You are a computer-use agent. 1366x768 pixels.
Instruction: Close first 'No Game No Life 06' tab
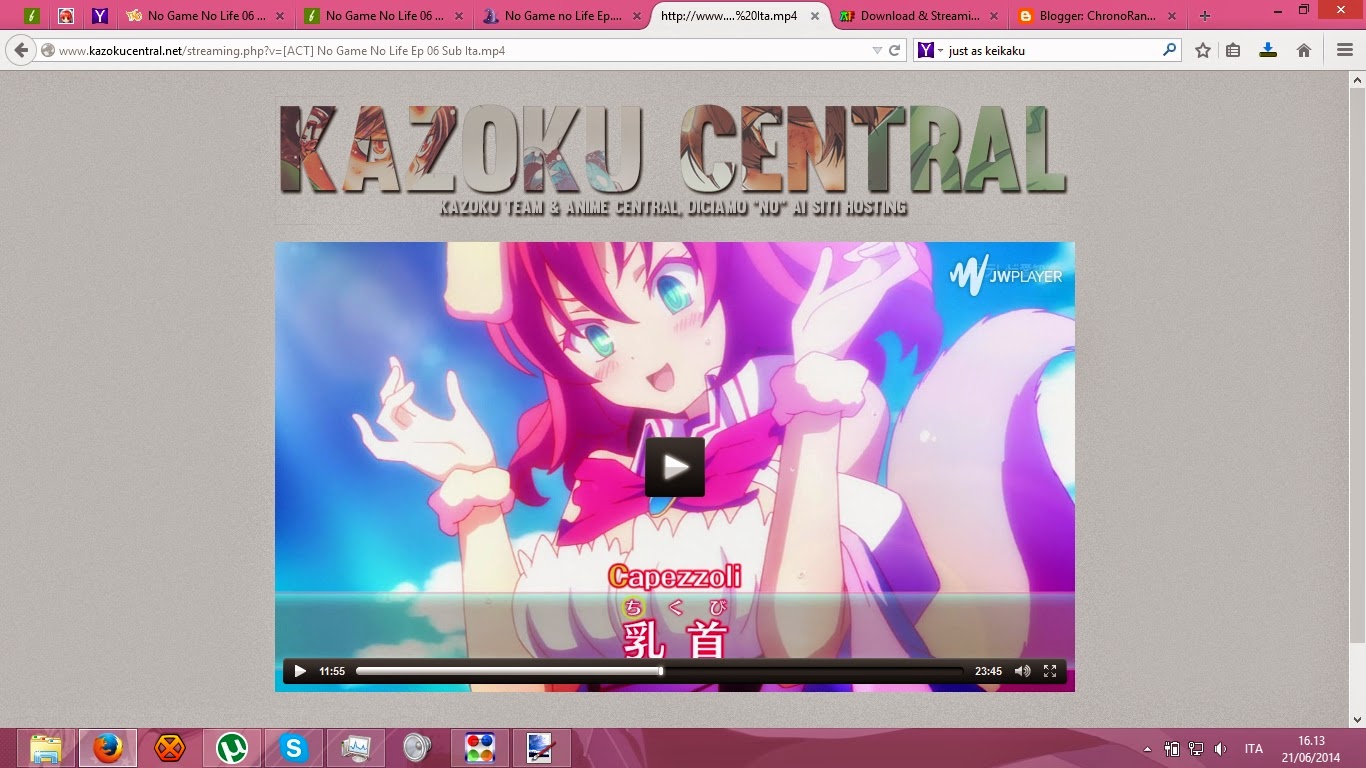click(x=279, y=16)
